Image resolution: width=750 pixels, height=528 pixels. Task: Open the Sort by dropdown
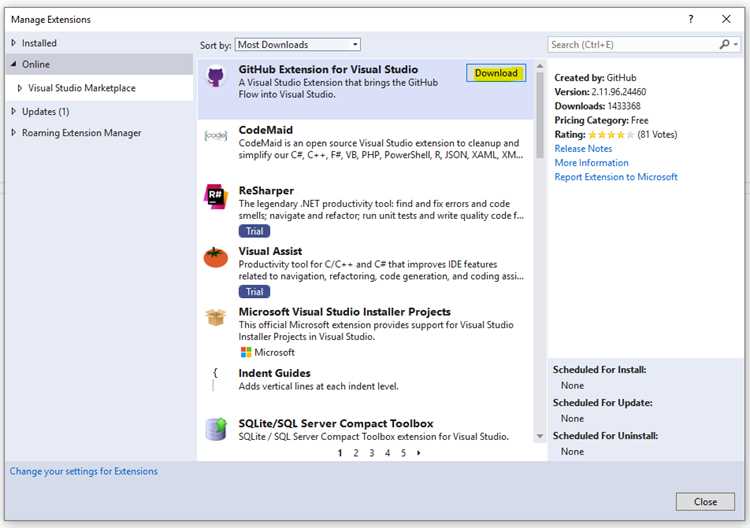(298, 44)
